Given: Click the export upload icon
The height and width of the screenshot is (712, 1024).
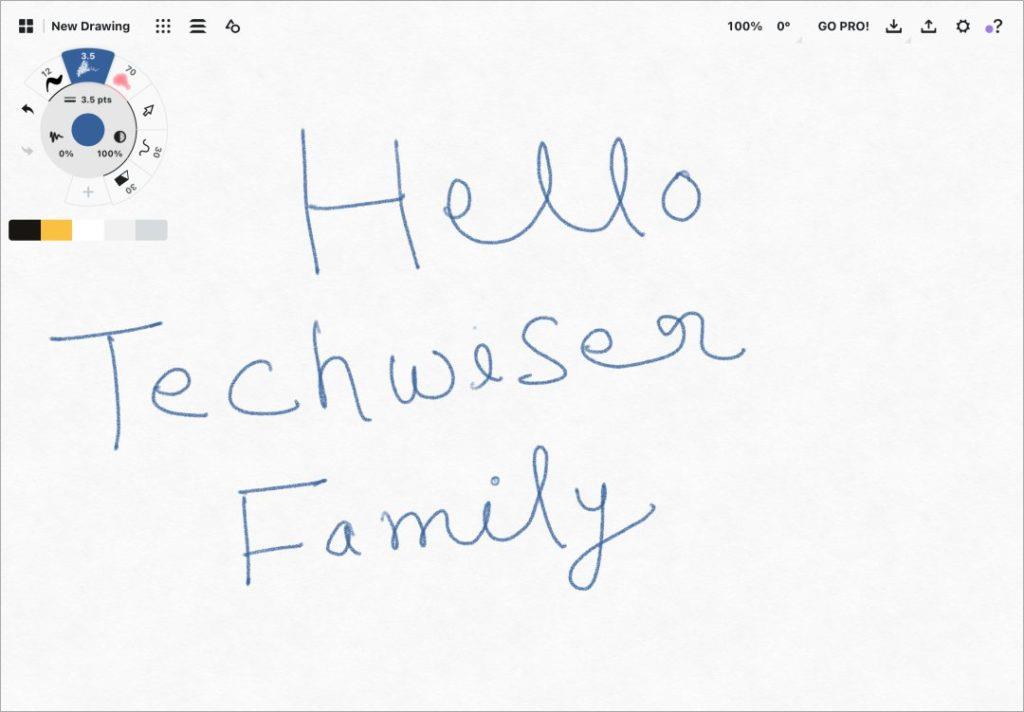Looking at the screenshot, I should pos(928,26).
